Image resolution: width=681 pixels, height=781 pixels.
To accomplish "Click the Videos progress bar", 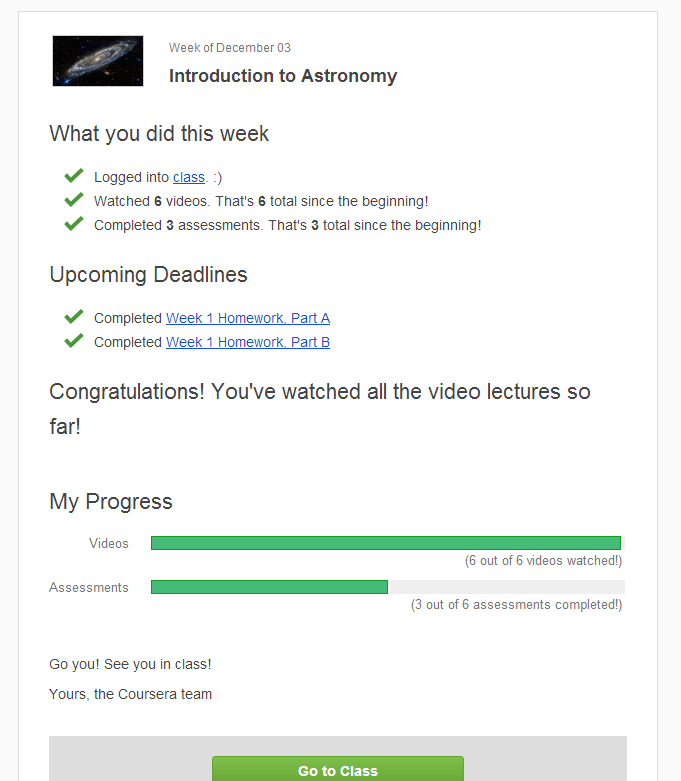I will click(x=386, y=543).
